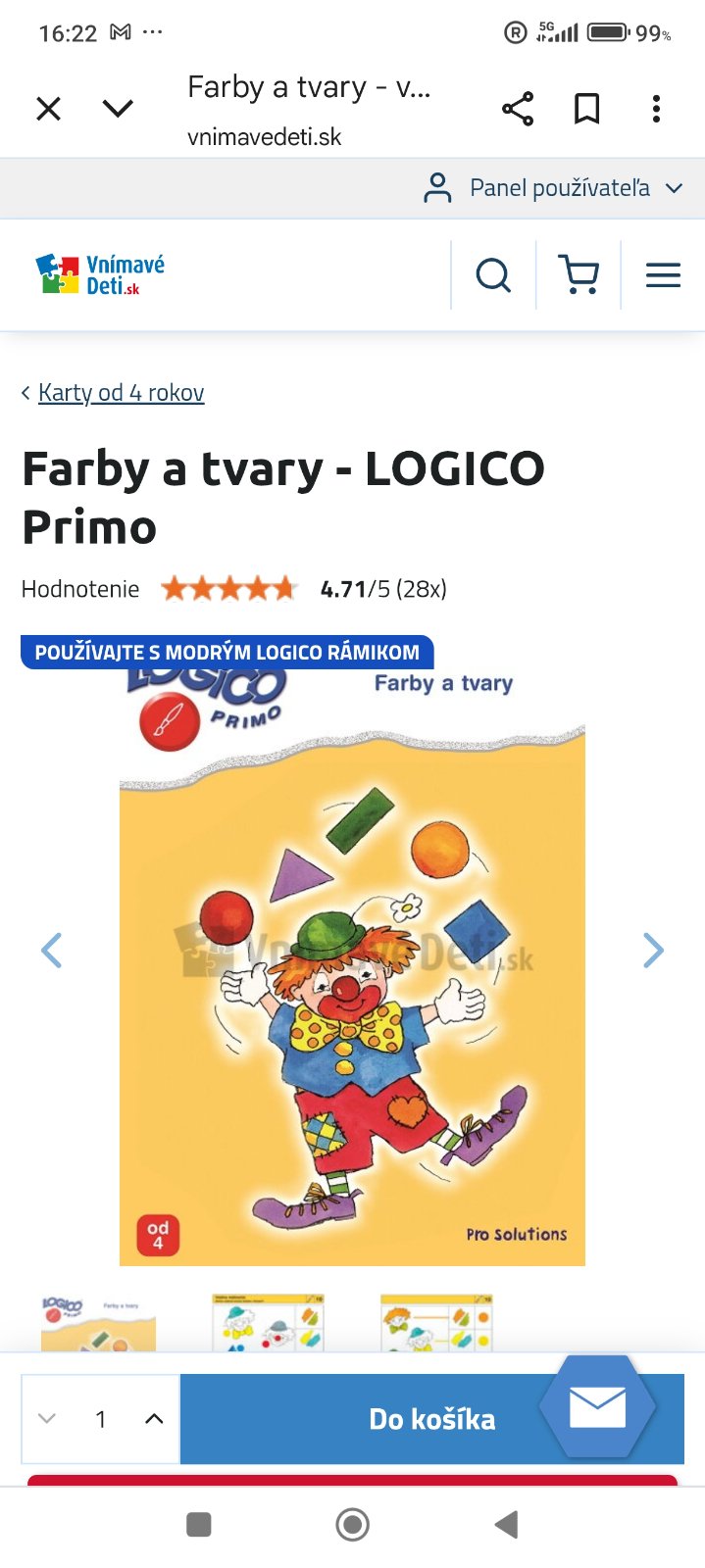Select the second product thumbnail
Screen dimensions: 705x1568
268,1323
